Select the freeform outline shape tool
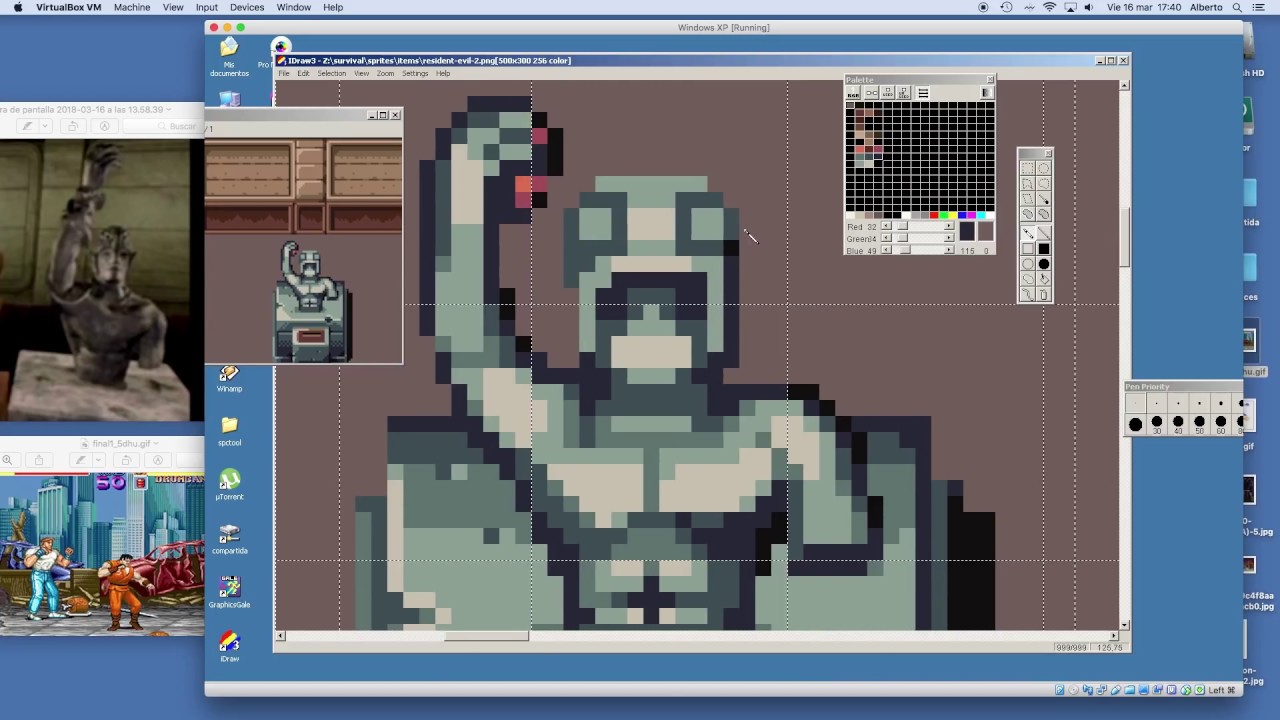Screen dimensions: 1280x720 click(1028, 278)
